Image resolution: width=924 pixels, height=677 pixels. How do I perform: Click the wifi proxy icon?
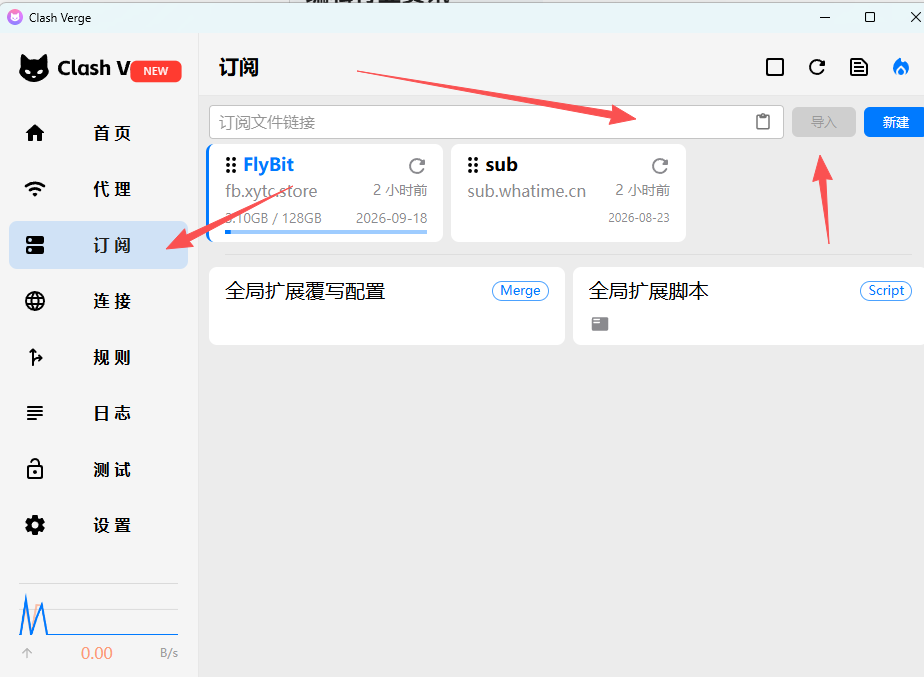click(35, 189)
